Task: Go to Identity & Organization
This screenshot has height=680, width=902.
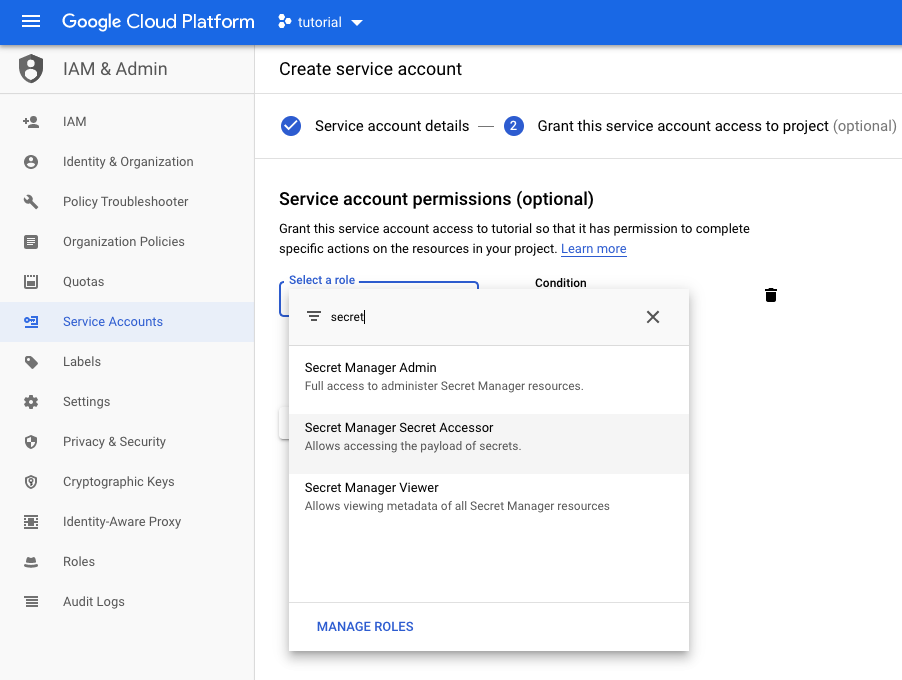Action: (127, 162)
